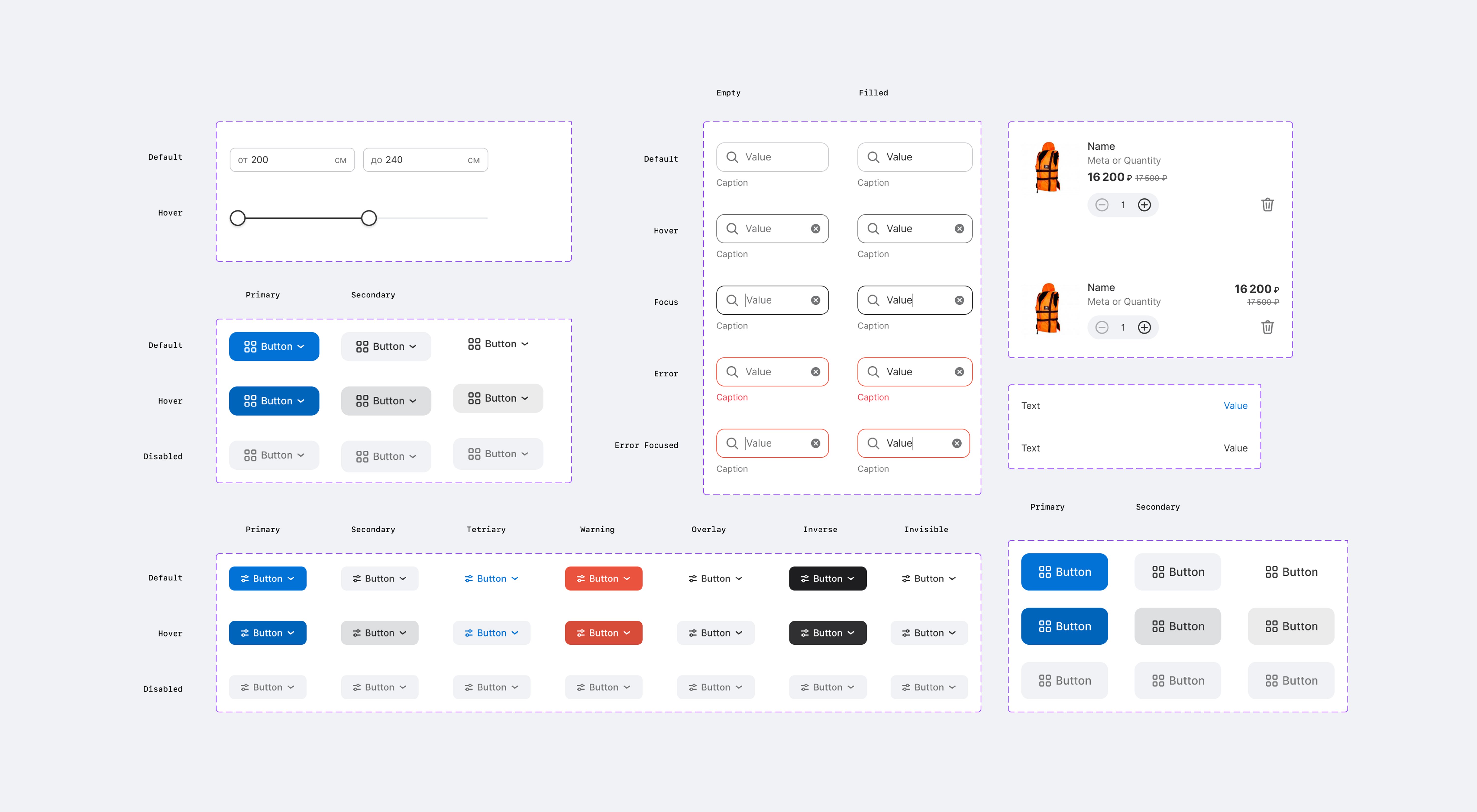Click X icon in the Error-state Empty search field
1477x812 pixels.
(815, 372)
